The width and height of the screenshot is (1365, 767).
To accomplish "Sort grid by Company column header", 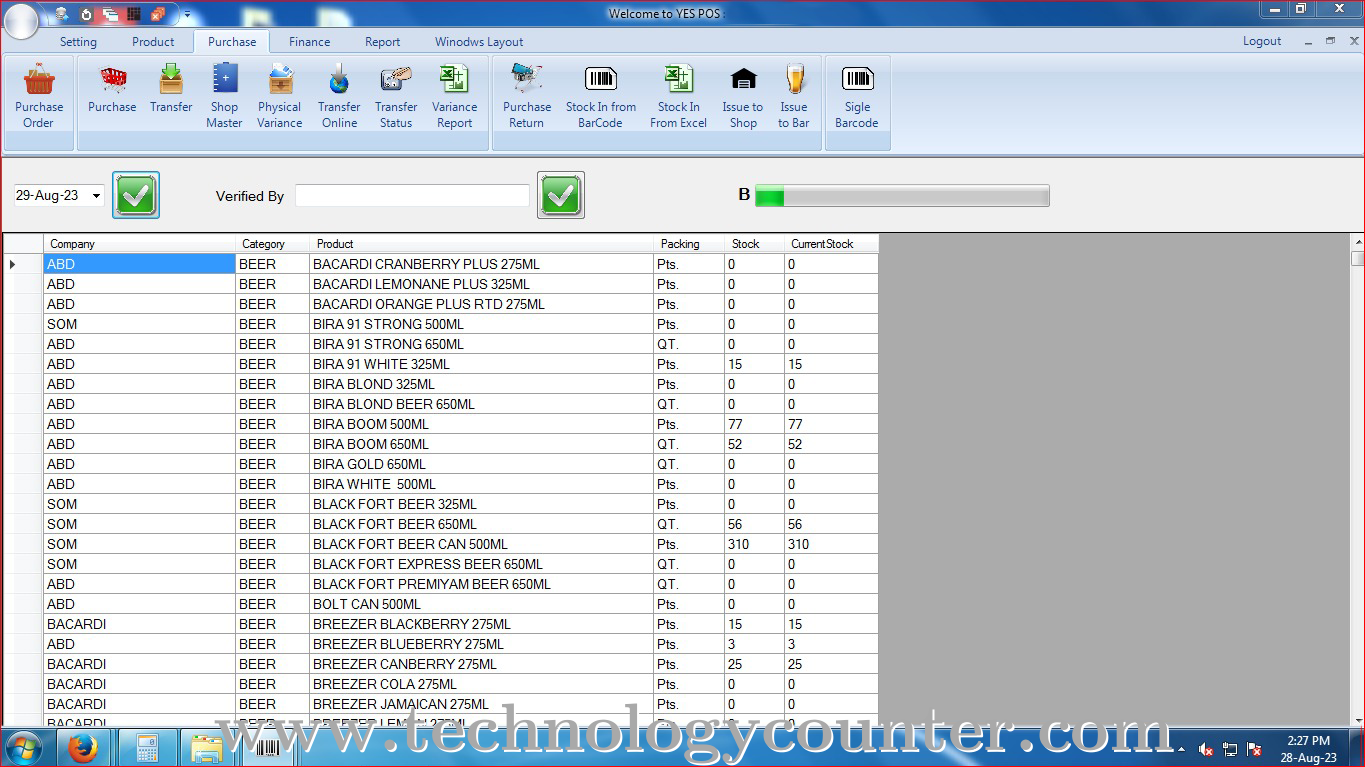I will (140, 244).
